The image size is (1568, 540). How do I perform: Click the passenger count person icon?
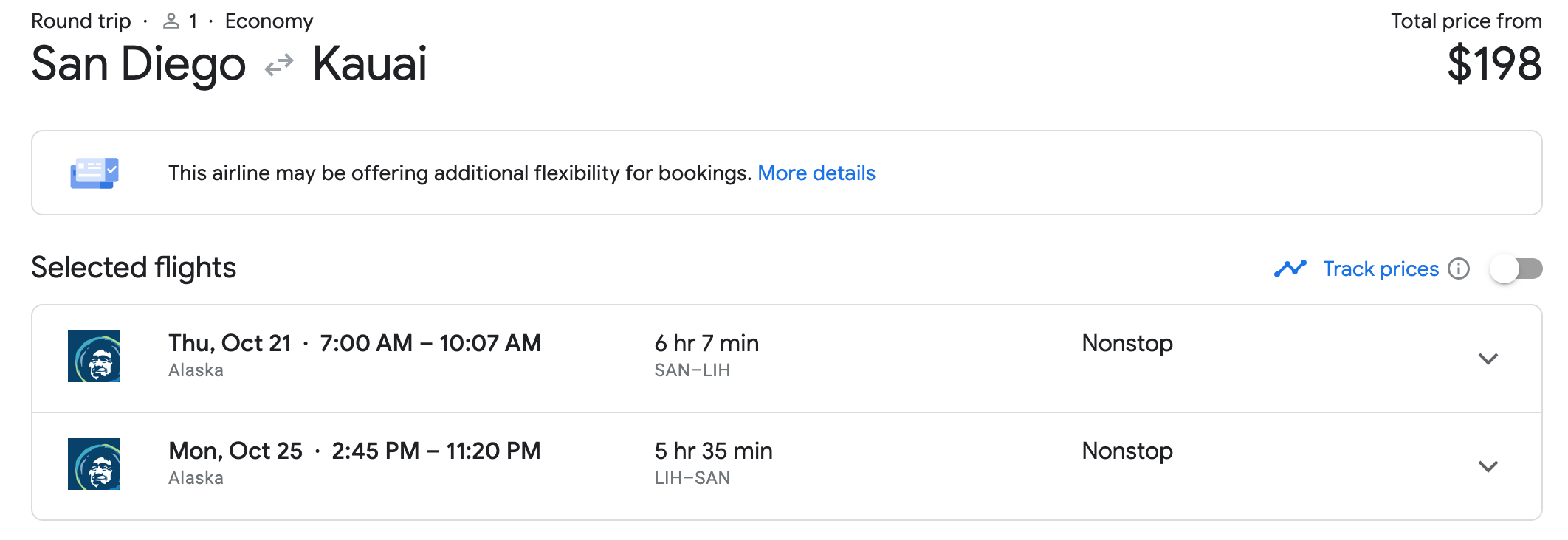[x=171, y=21]
